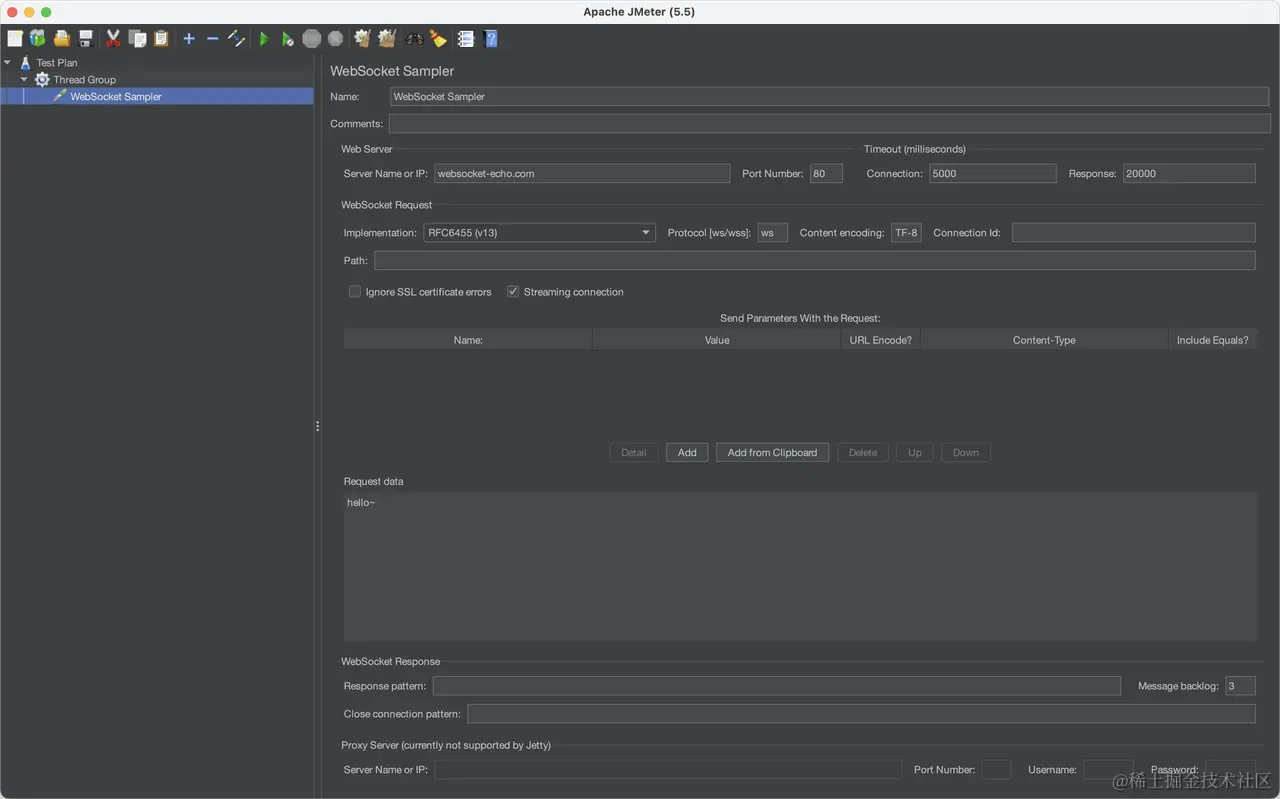
Task: Click the greyed Delete button
Action: click(863, 453)
